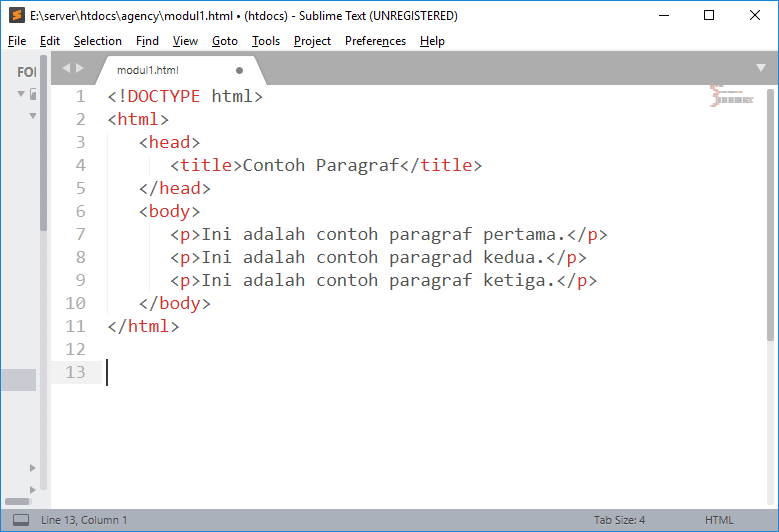779x532 pixels.
Task: Close the Sublime Text window
Action: coord(755,15)
